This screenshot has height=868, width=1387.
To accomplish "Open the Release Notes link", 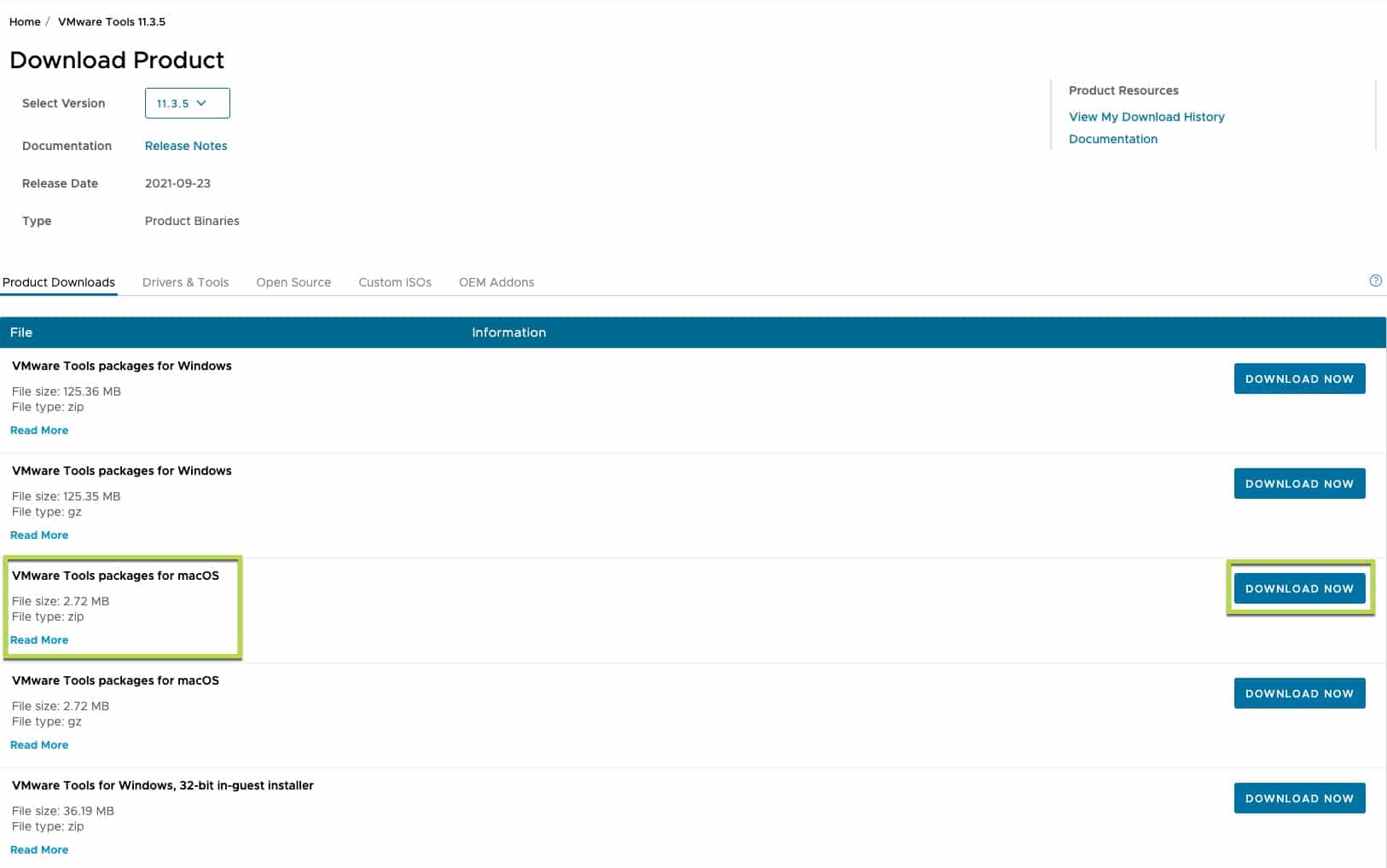I will click(x=186, y=146).
